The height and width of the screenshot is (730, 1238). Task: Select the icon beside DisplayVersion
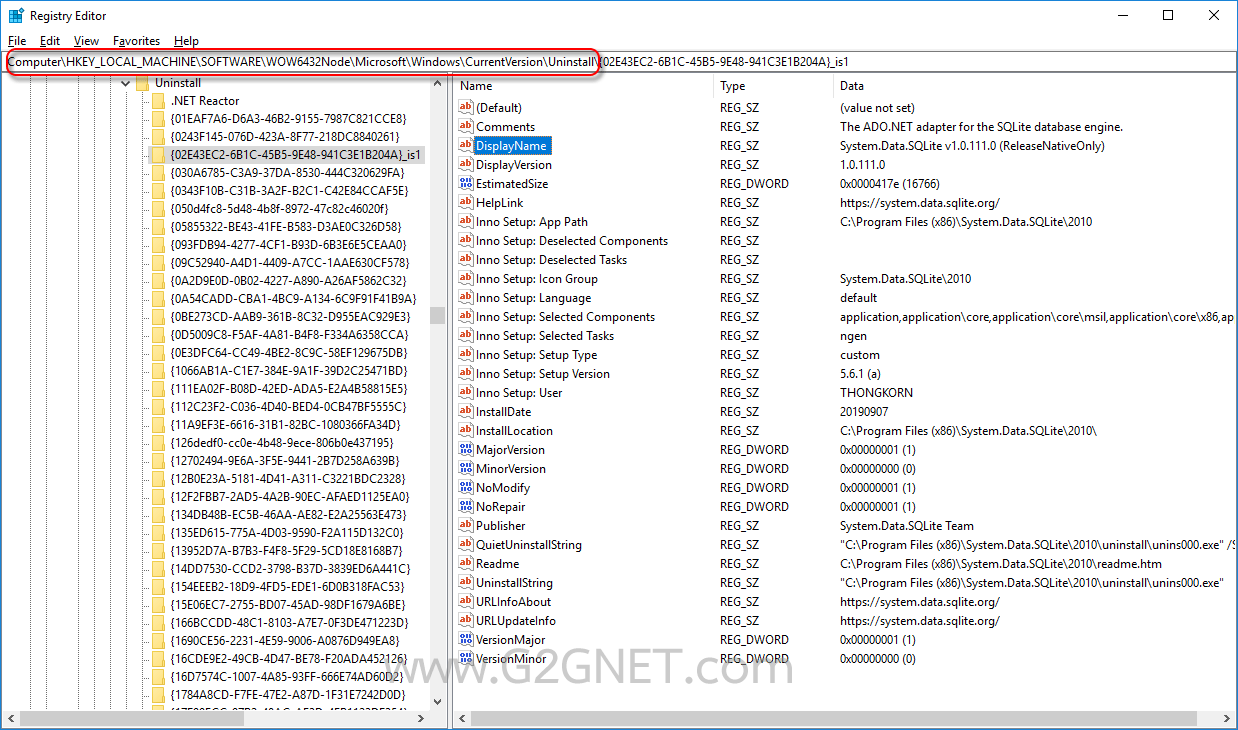[x=465, y=164]
